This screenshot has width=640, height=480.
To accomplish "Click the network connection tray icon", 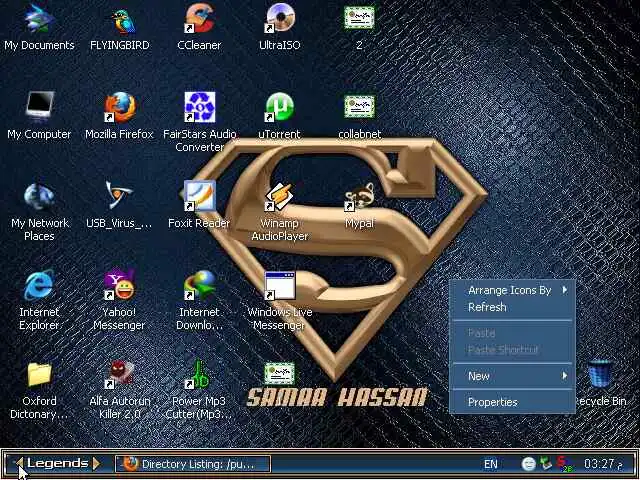I will coord(546,464).
